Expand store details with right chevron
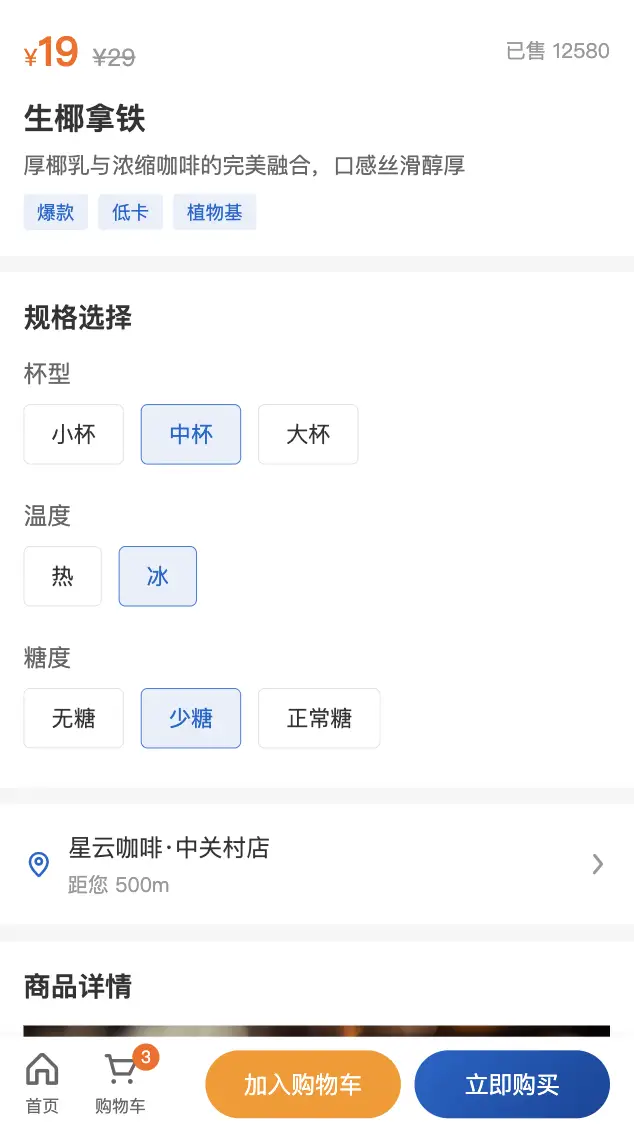The width and height of the screenshot is (634, 1128). [598, 864]
